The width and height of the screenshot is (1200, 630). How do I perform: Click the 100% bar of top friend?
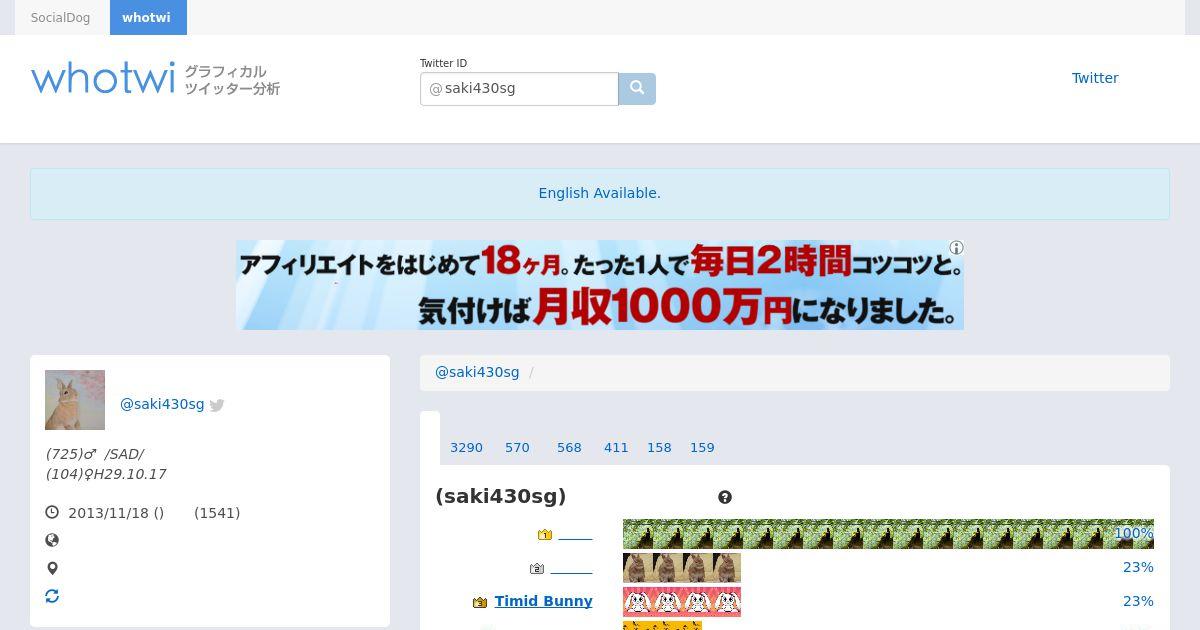[x=888, y=534]
